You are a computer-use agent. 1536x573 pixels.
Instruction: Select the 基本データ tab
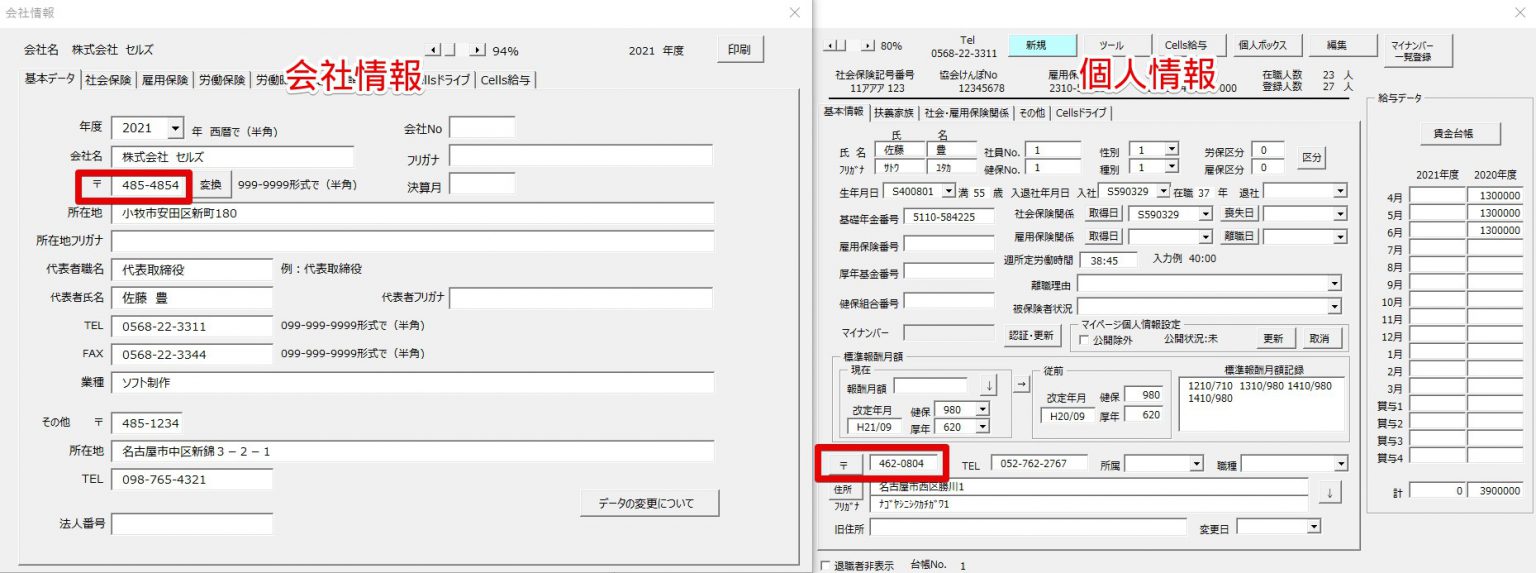50,79
